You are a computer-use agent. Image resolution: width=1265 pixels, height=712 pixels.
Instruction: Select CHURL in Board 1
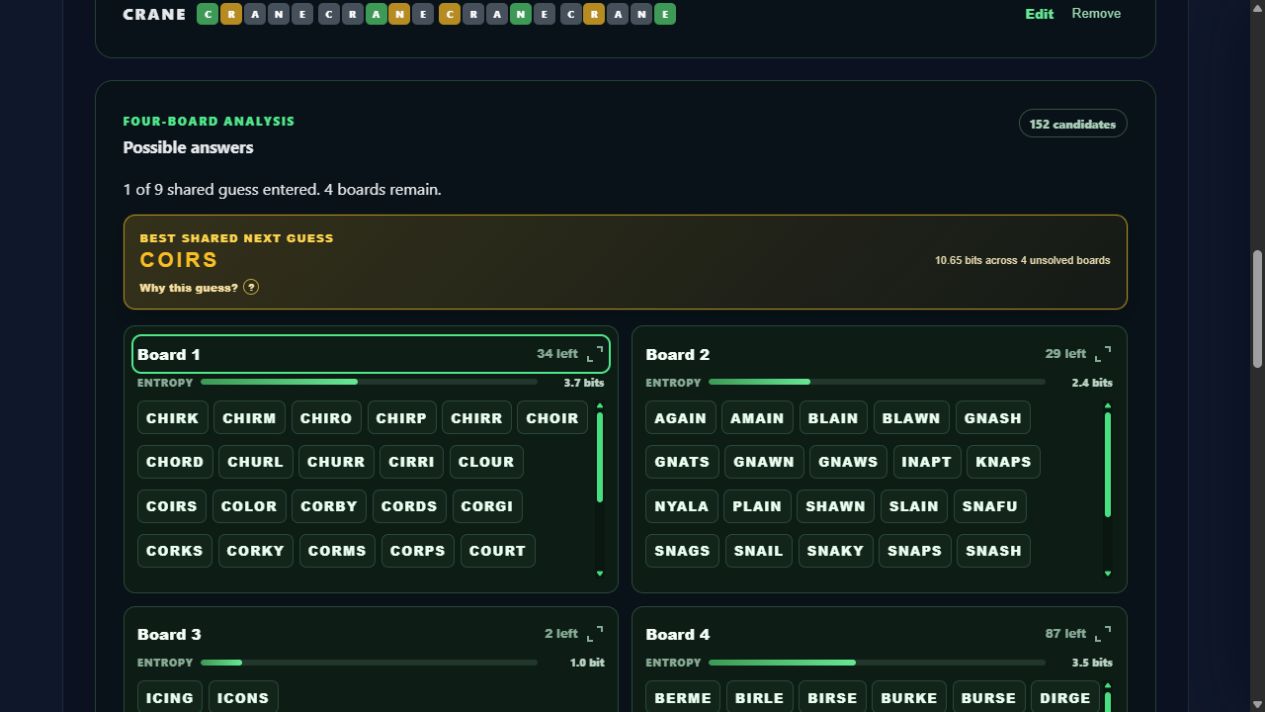pyautogui.click(x=255, y=462)
